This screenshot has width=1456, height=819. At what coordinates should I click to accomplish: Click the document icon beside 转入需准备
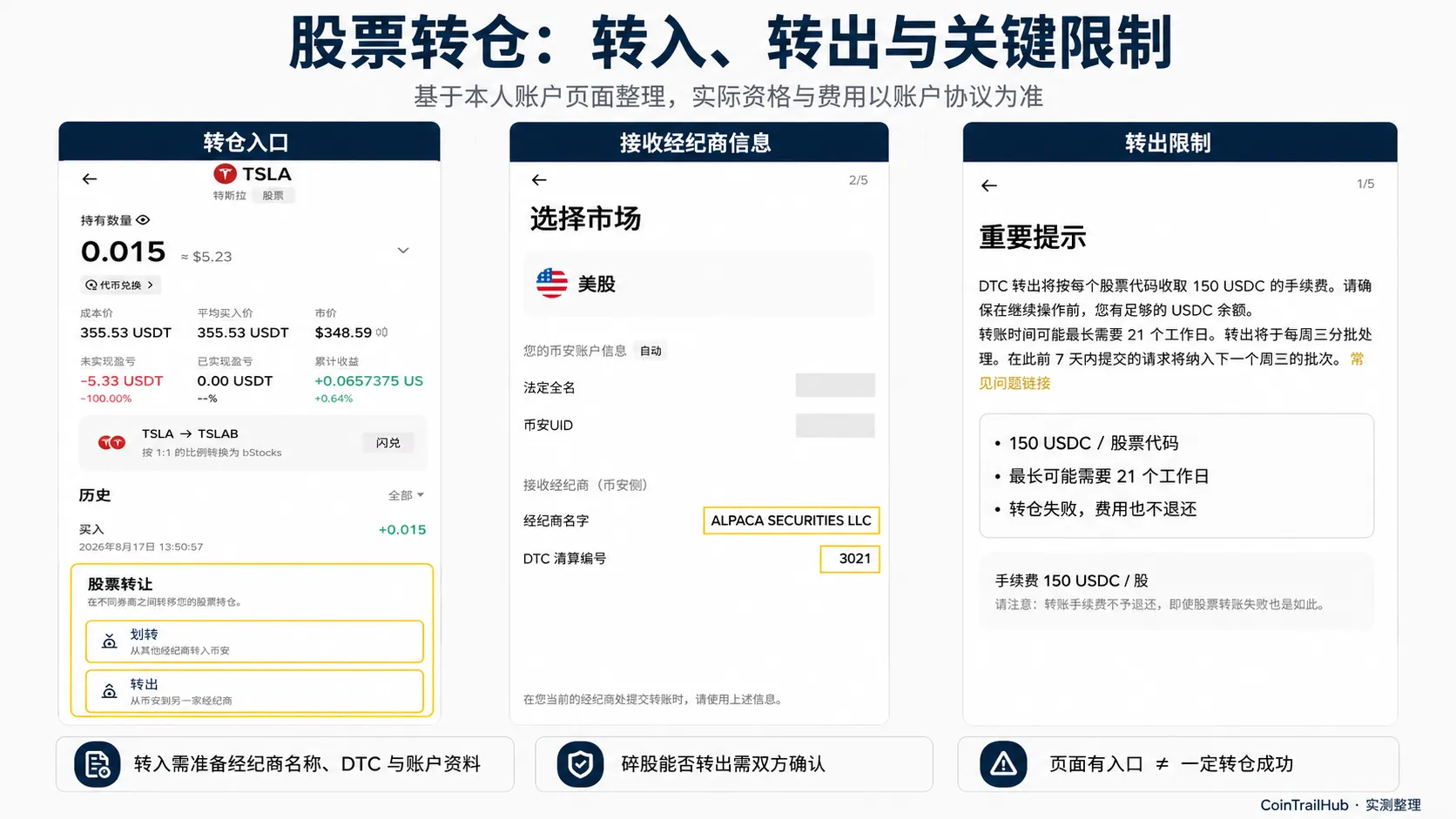pos(98,764)
